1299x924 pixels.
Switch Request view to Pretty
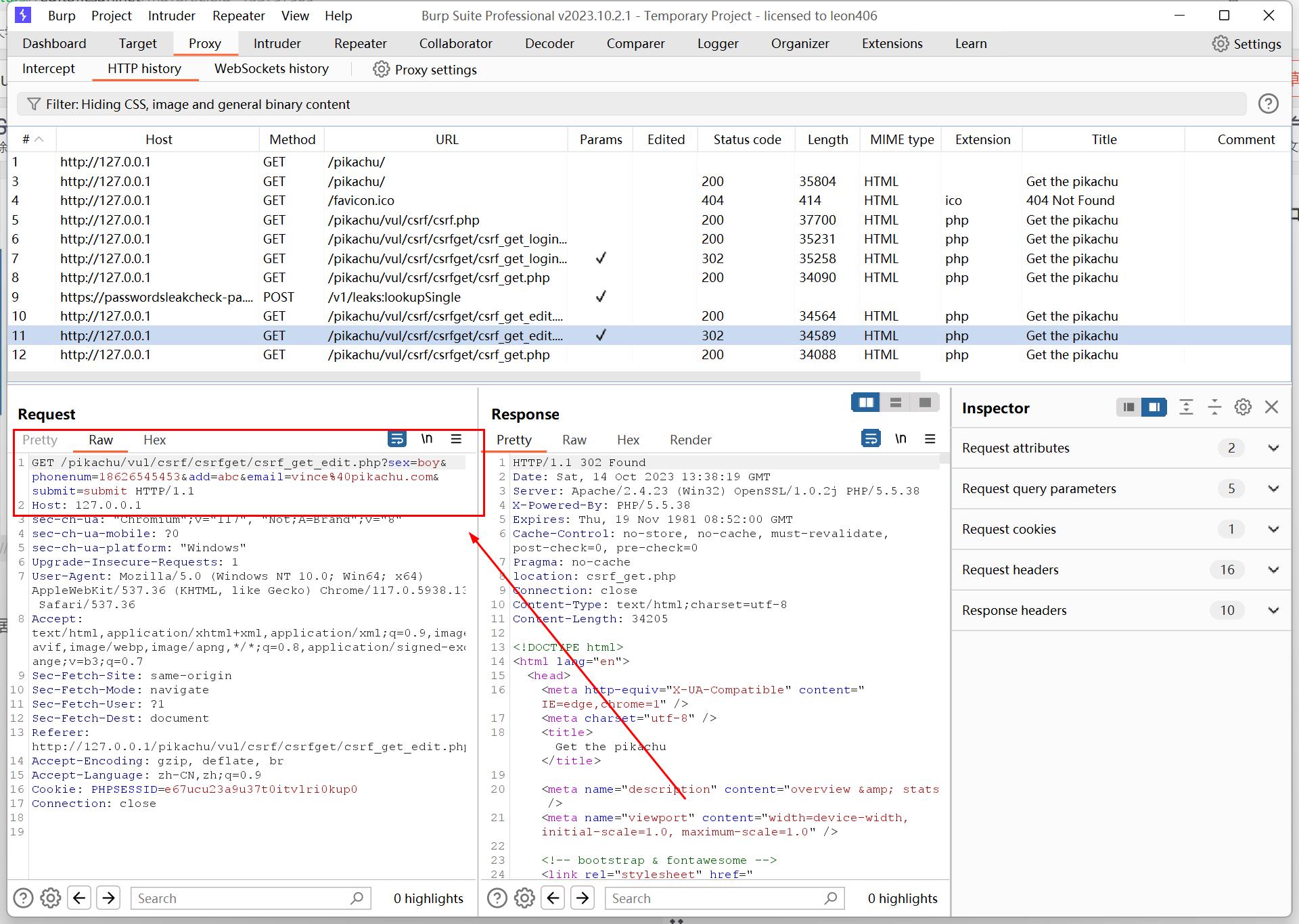[x=40, y=440]
